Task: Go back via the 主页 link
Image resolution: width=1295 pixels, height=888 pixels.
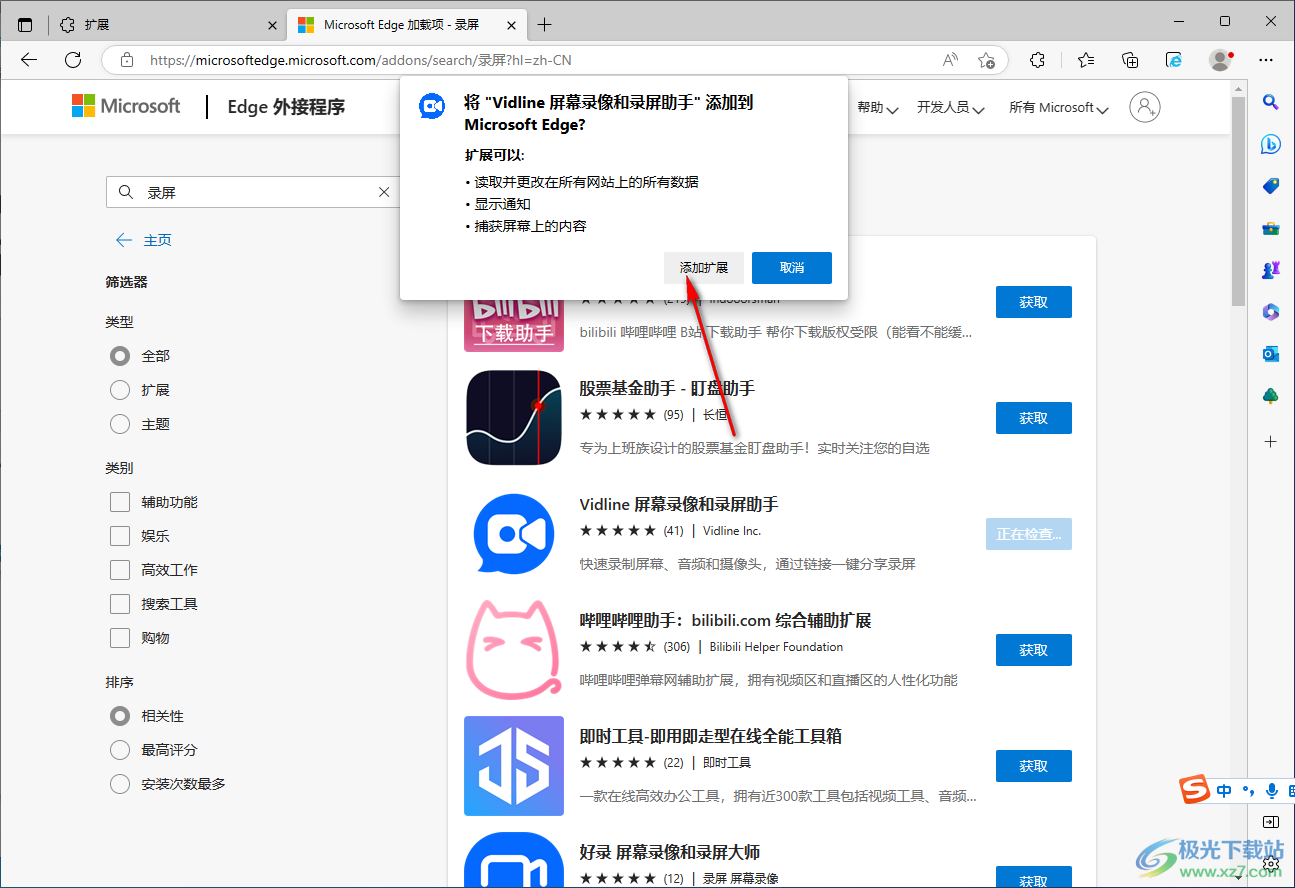Action: (144, 240)
